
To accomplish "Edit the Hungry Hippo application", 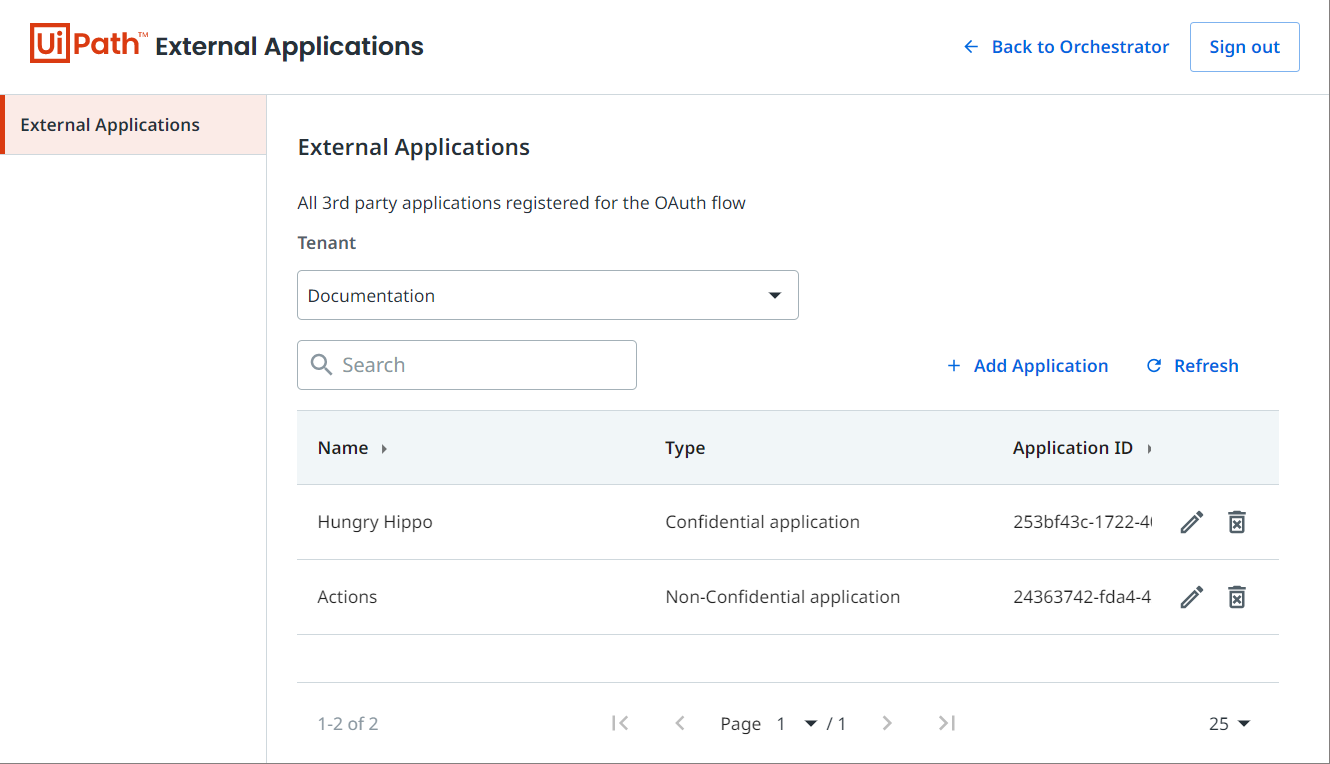I will click(x=1191, y=522).
